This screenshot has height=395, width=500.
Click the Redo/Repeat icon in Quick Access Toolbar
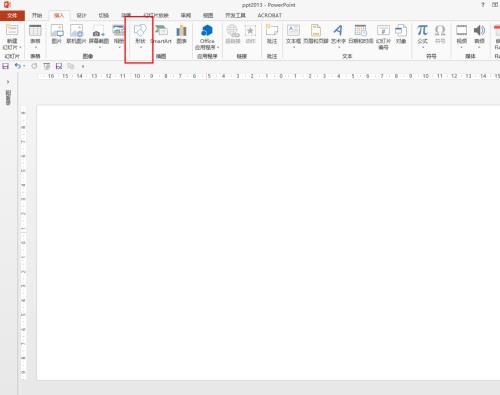(34, 66)
